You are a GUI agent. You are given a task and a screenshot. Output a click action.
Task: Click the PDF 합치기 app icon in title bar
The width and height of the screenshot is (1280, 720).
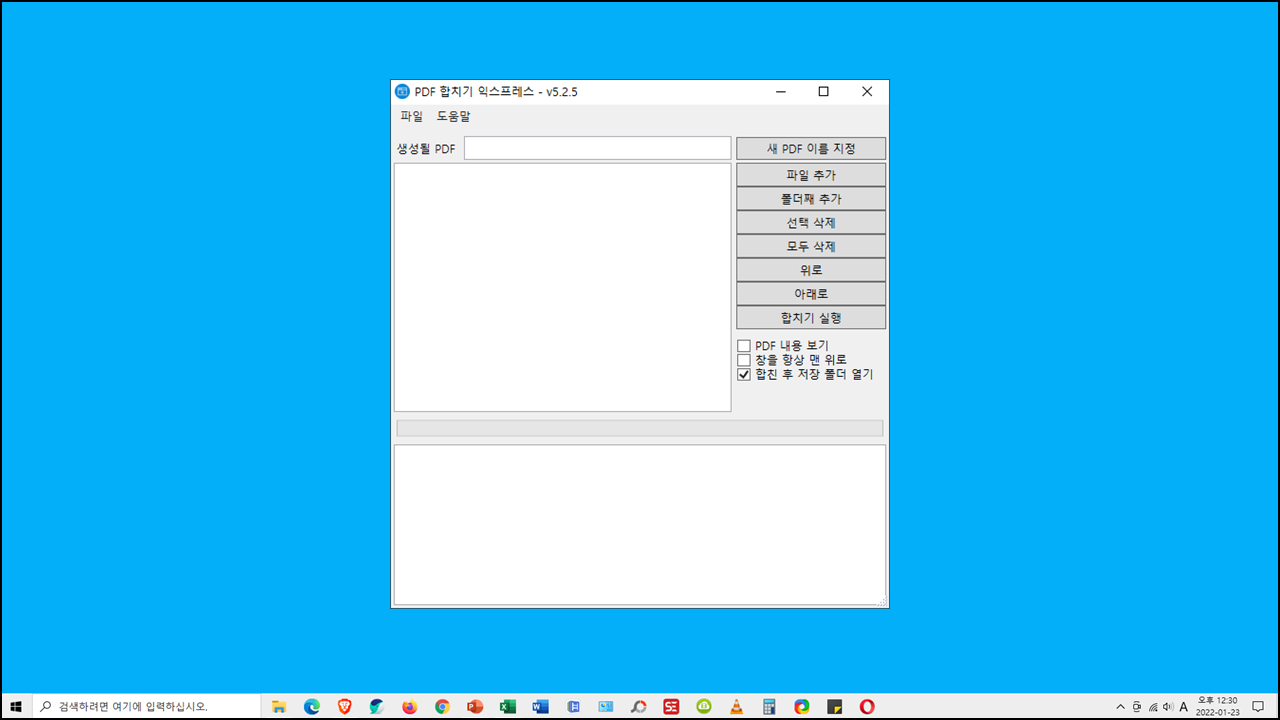[x=403, y=92]
